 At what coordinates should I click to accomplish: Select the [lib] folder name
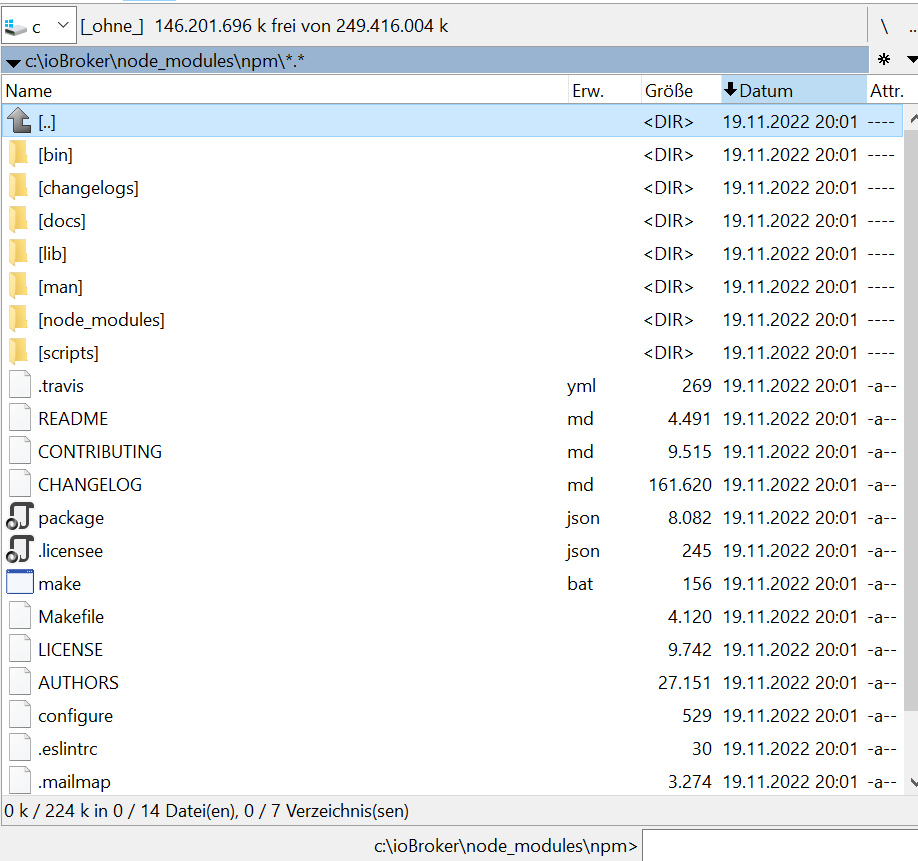tap(53, 254)
